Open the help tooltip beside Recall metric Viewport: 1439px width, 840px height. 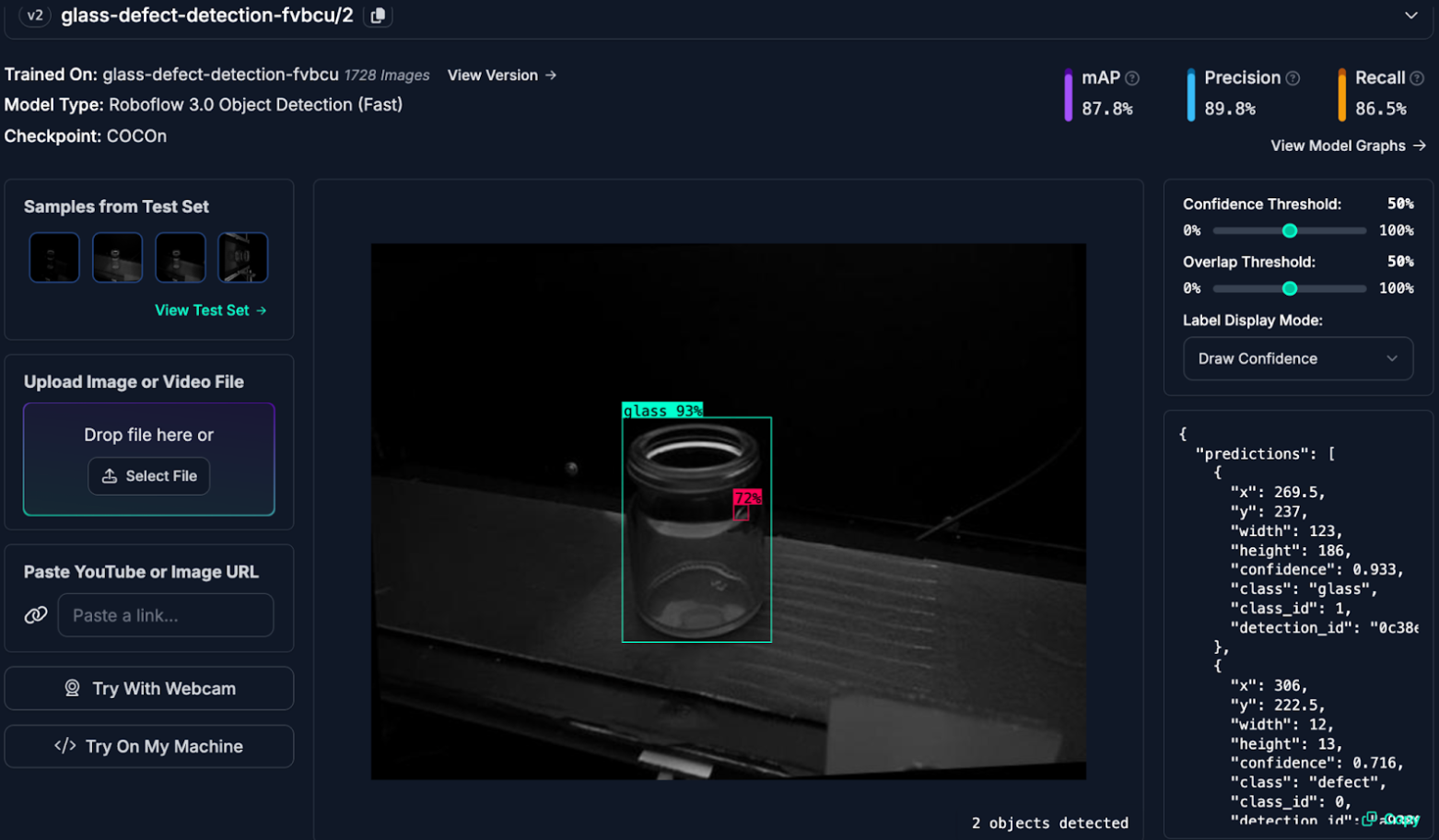[1419, 77]
